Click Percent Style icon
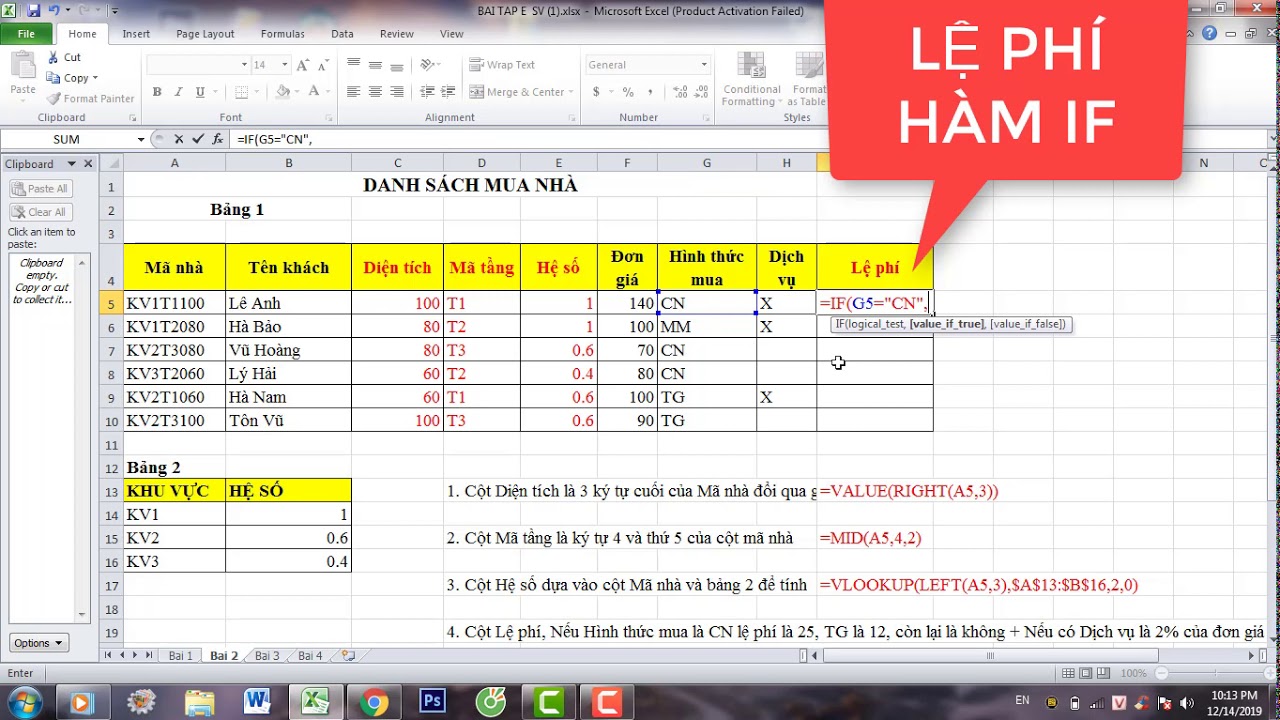This screenshot has width=1280, height=720. [628, 92]
